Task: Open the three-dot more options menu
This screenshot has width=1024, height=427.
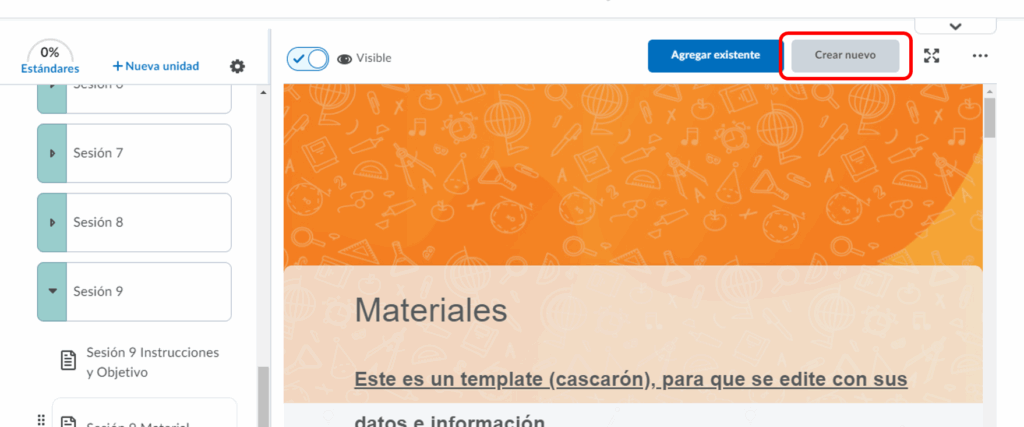Action: pos(980,56)
